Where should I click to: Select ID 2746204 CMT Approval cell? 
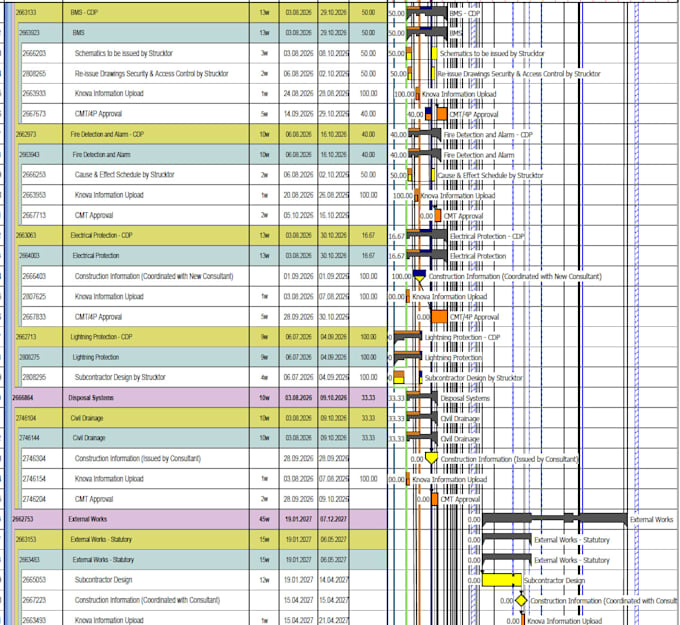point(42,499)
